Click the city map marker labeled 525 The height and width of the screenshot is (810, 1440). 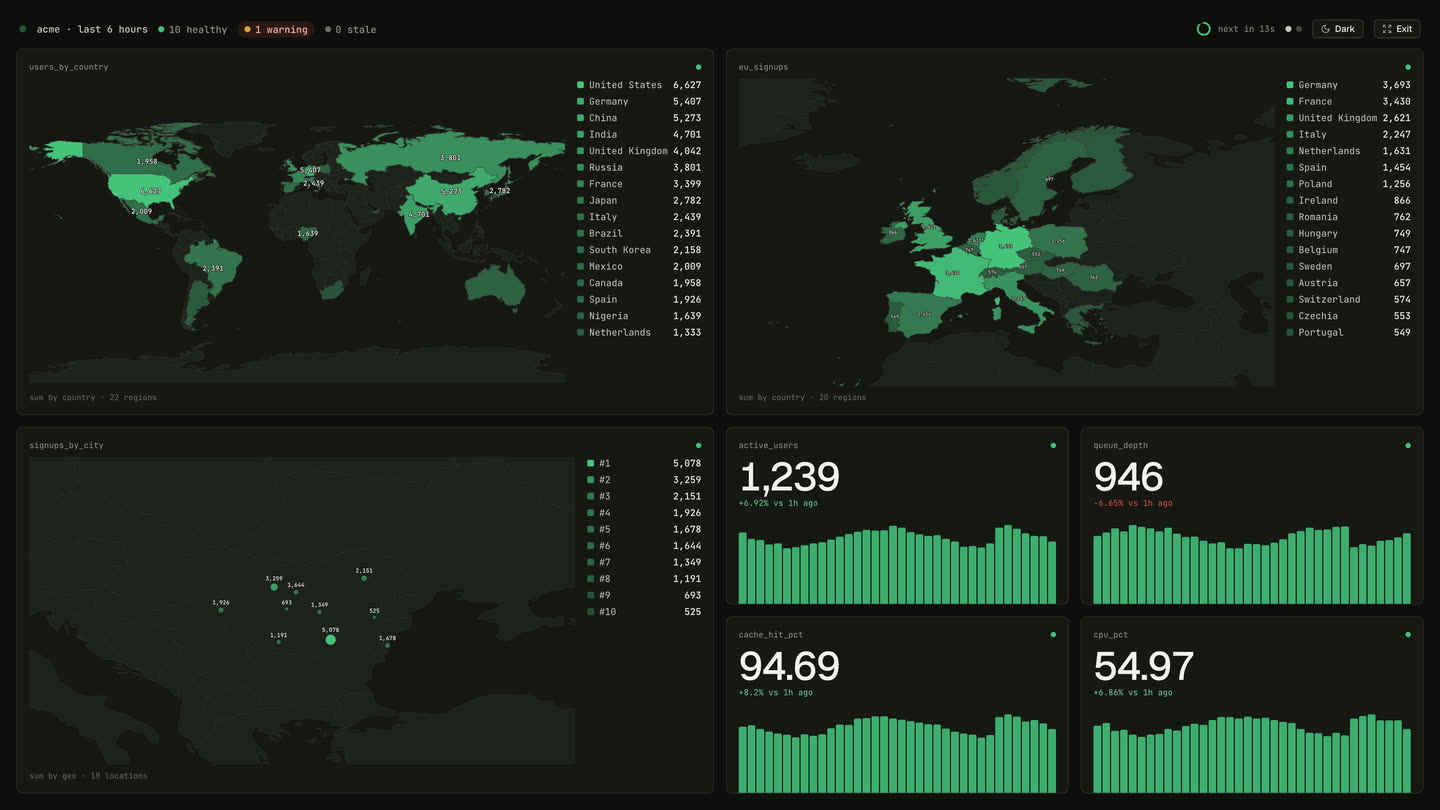pos(375,617)
